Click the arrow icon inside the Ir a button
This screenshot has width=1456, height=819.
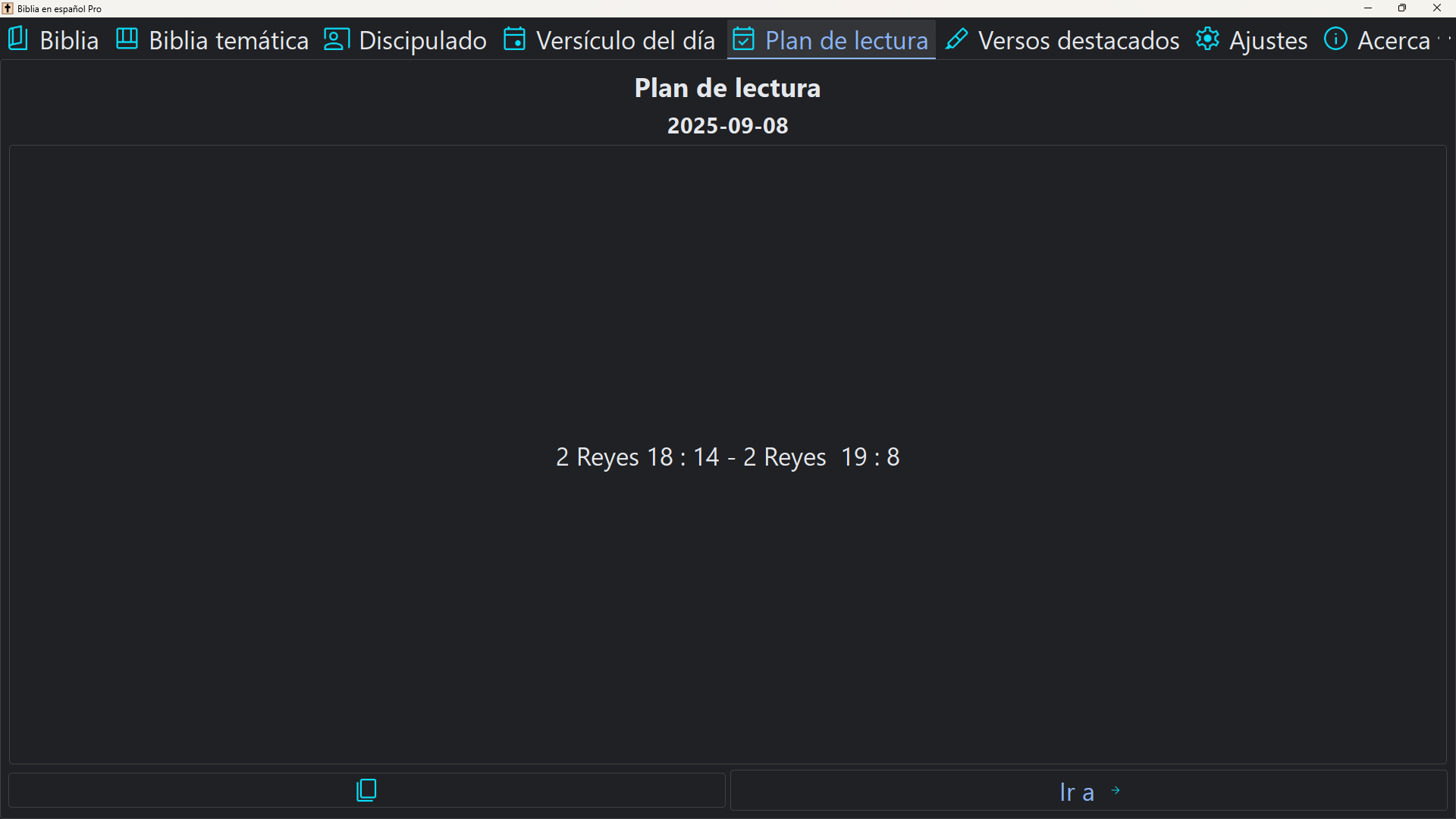point(1115,790)
